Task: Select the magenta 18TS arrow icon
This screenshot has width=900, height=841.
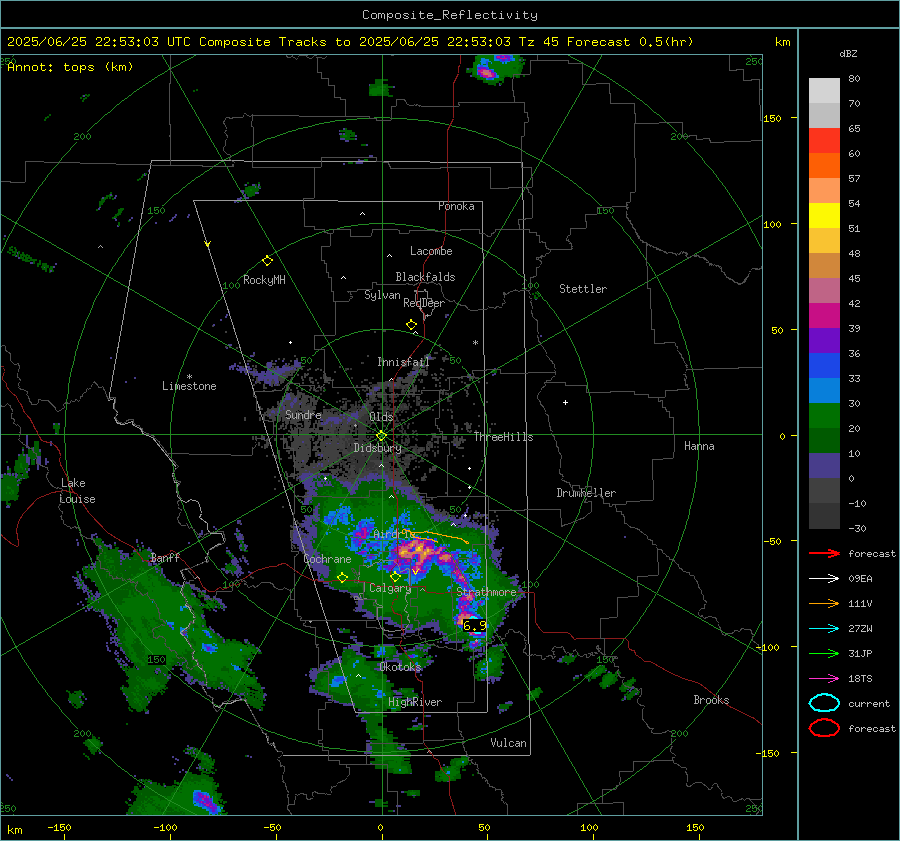Action: click(x=824, y=678)
